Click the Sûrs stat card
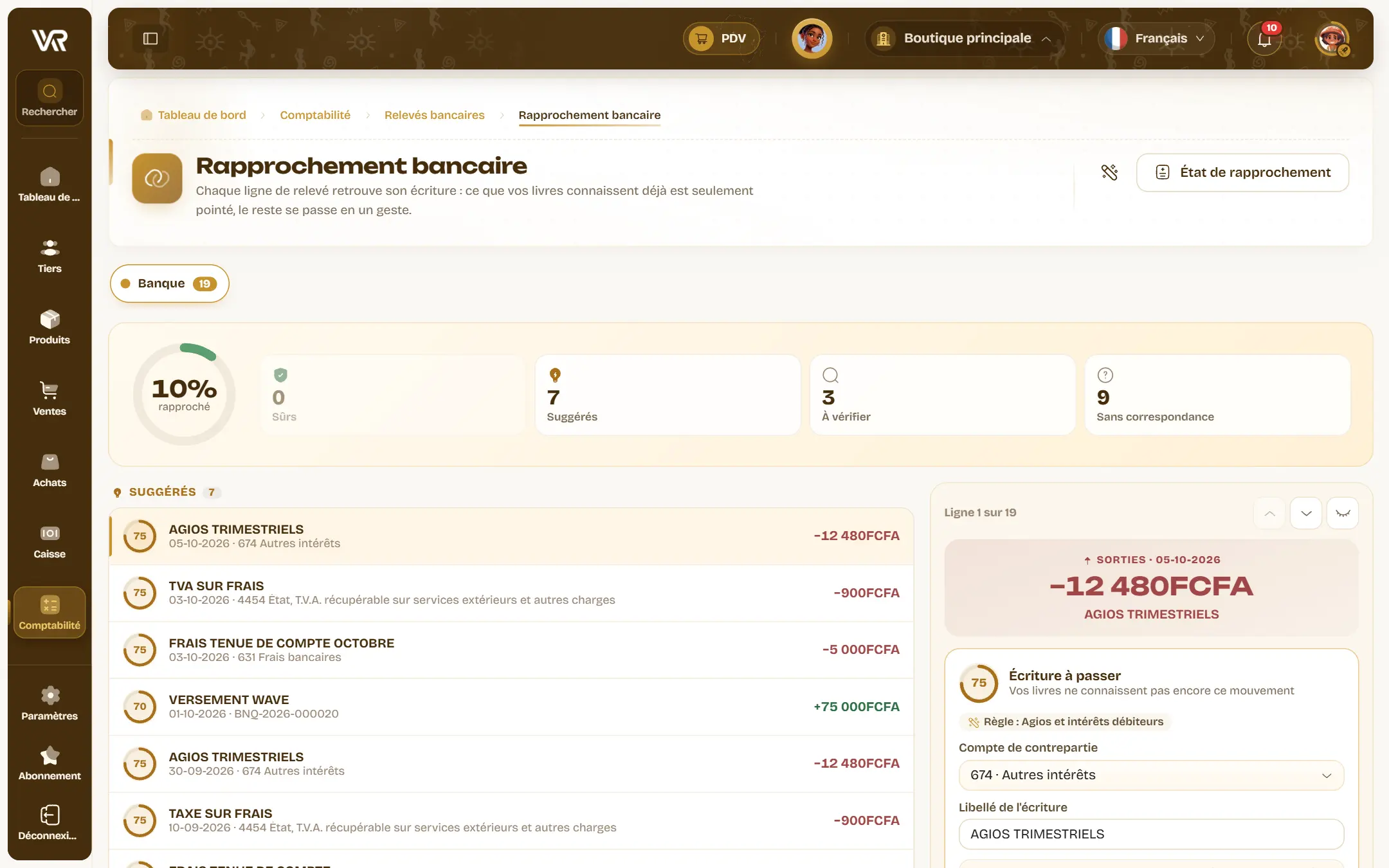The image size is (1389, 868). [392, 395]
